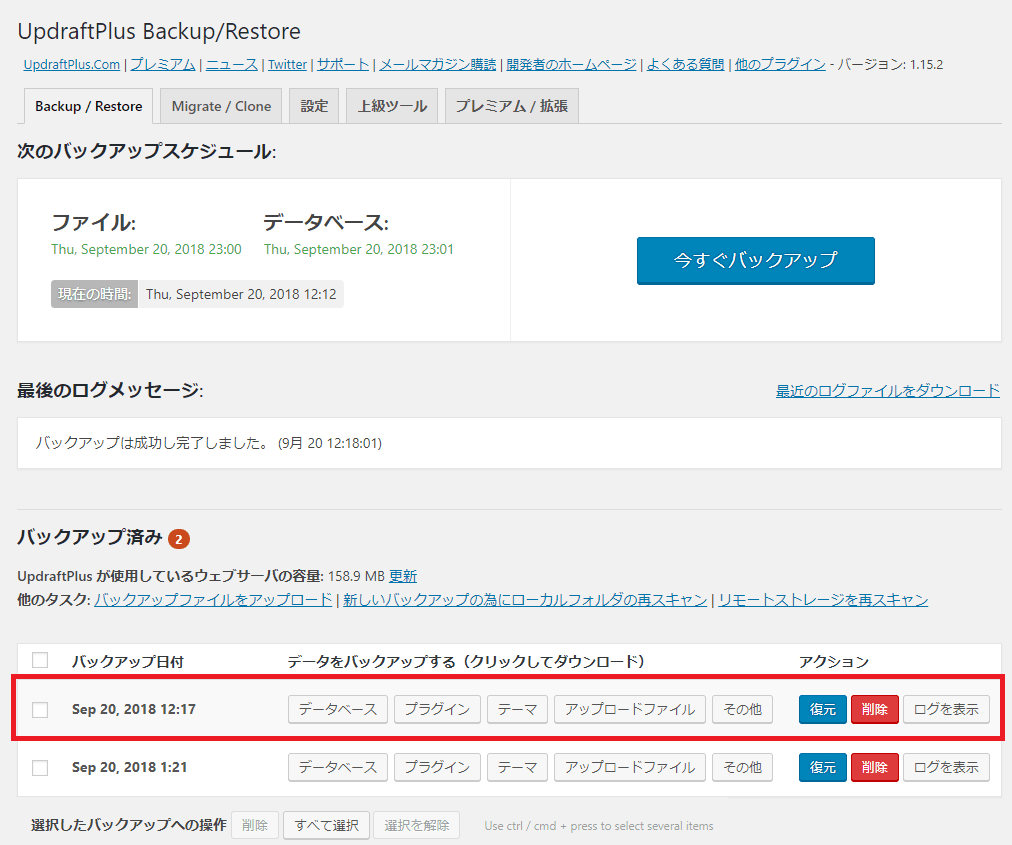Download the アップロードファイル of the 1:21 backup
1012x845 pixels.
point(629,767)
